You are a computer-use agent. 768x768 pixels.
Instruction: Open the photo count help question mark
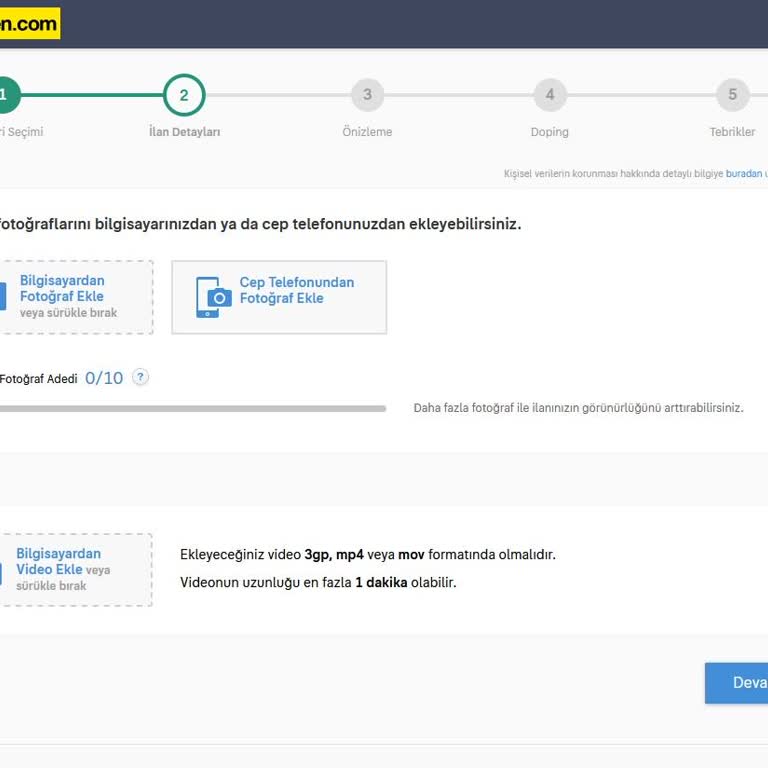tap(141, 377)
